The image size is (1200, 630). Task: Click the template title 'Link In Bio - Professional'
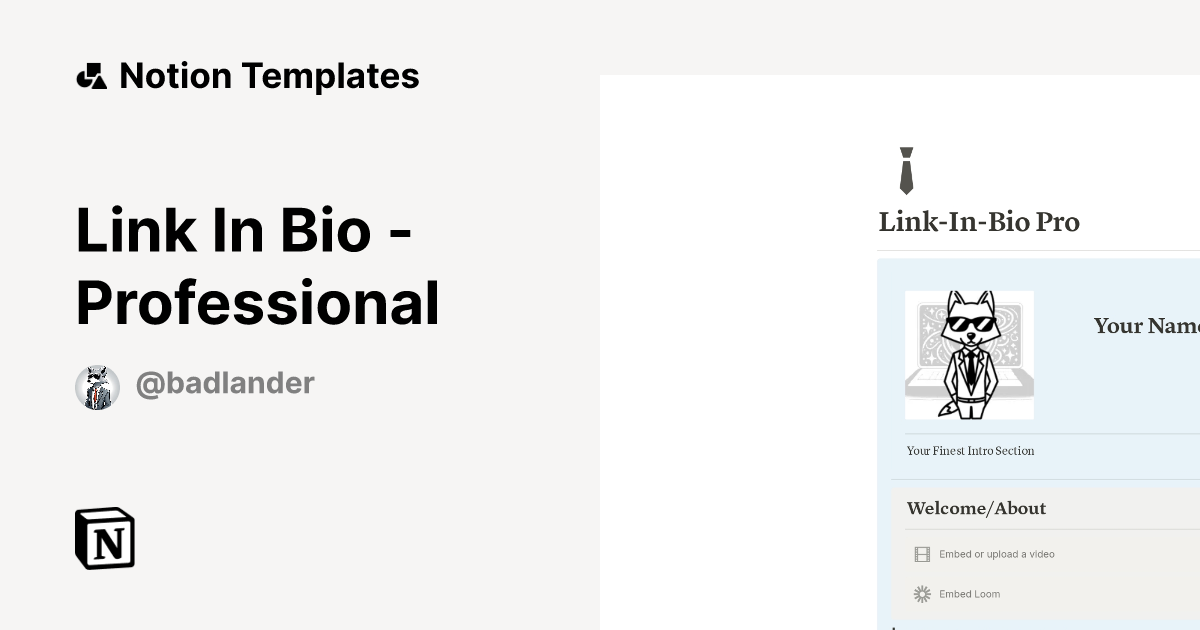[258, 265]
